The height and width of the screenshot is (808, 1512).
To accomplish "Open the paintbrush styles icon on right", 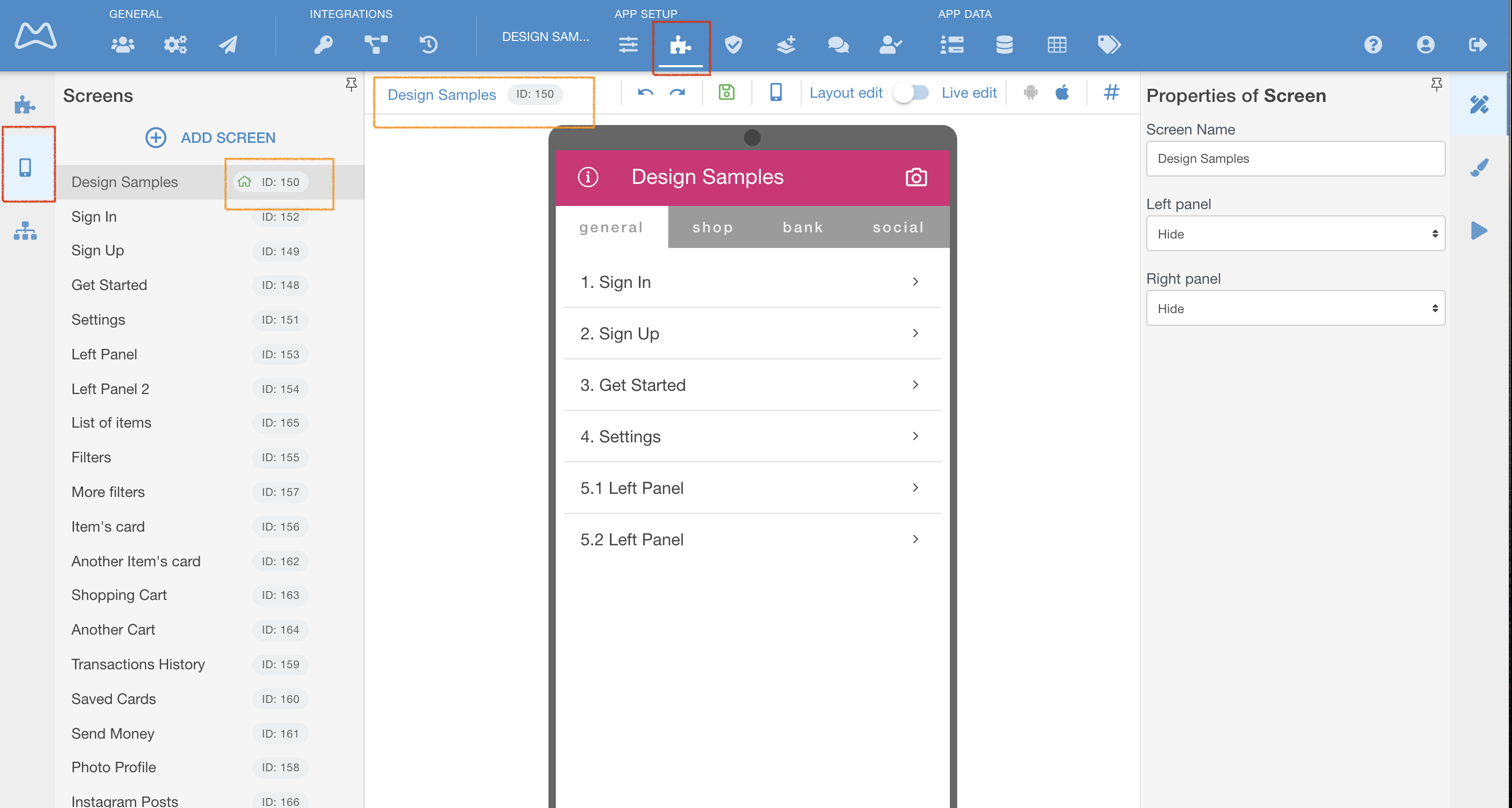I will click(x=1479, y=168).
